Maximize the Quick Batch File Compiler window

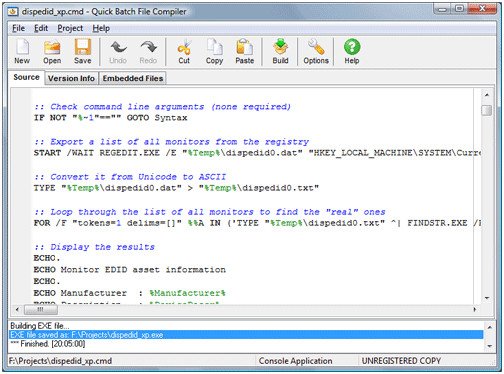[459, 9]
